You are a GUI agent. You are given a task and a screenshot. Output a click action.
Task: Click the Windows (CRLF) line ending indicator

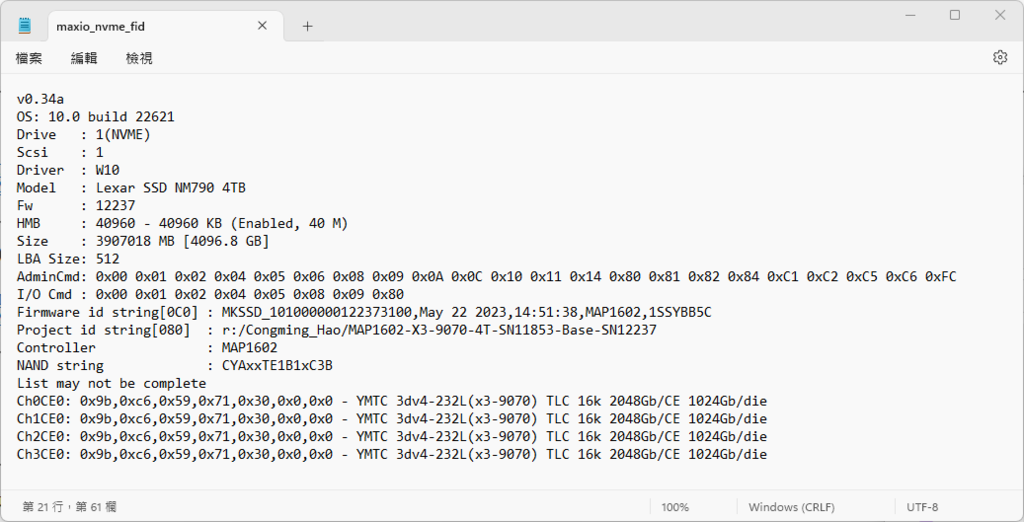(792, 507)
